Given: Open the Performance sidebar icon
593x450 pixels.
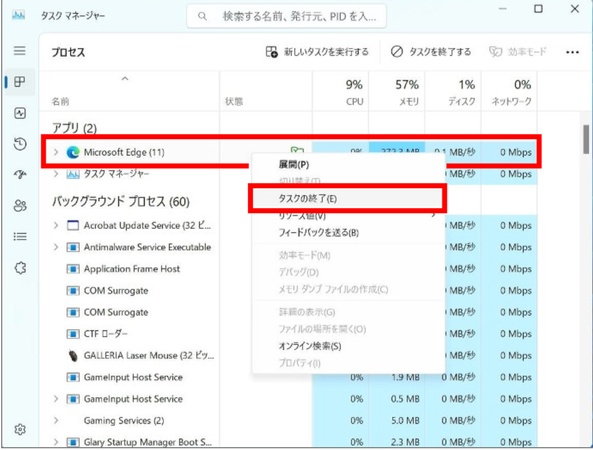Looking at the screenshot, I should coord(20,113).
